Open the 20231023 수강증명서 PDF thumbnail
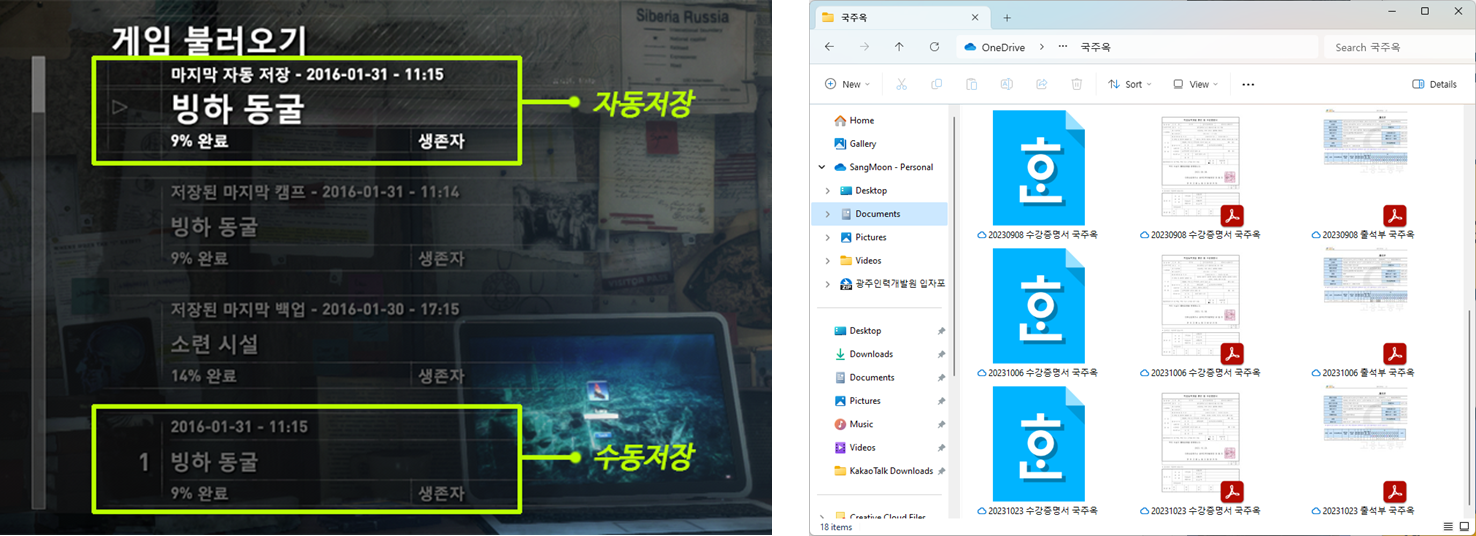The height and width of the screenshot is (536, 1476). pyautogui.click(x=1200, y=443)
